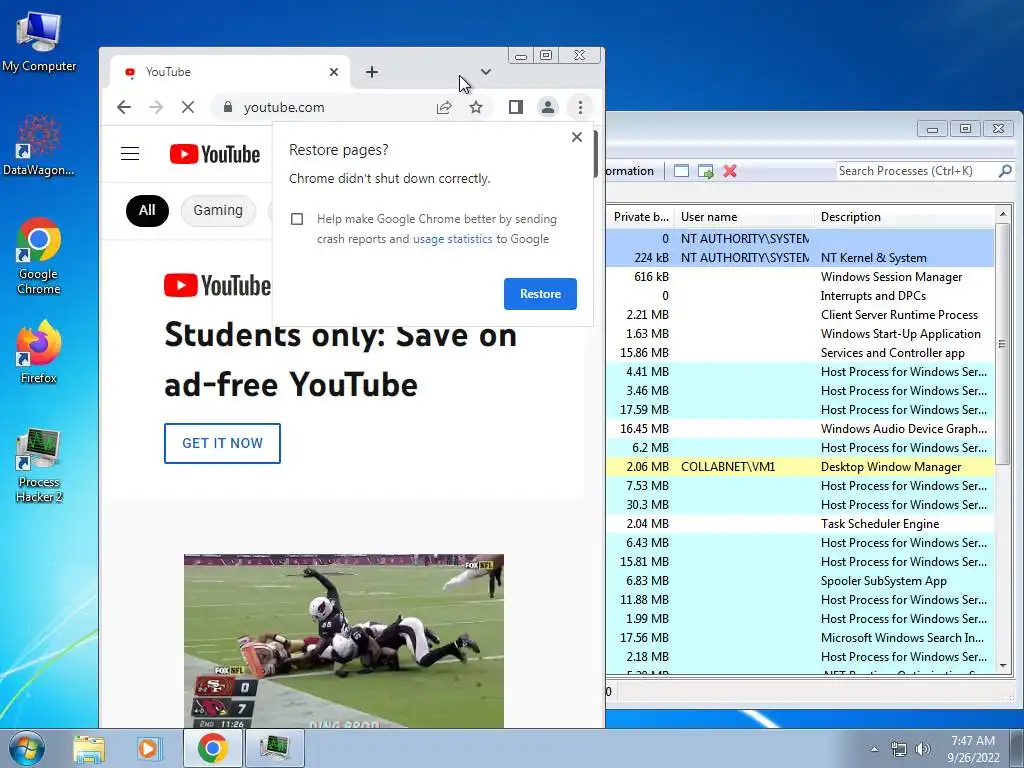Click the find-window-and-thread icon in Process Hacker

click(705, 171)
